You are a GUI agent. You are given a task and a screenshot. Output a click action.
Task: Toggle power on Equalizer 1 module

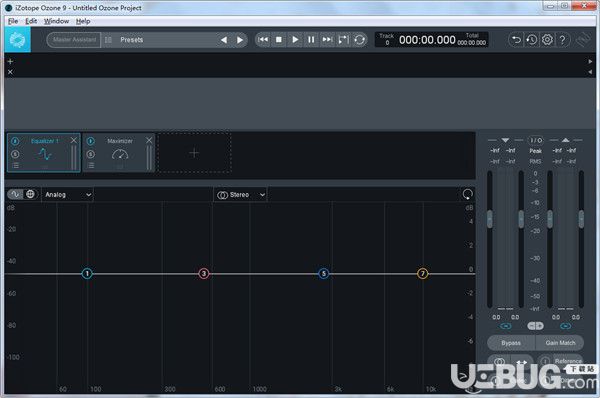tap(15, 141)
